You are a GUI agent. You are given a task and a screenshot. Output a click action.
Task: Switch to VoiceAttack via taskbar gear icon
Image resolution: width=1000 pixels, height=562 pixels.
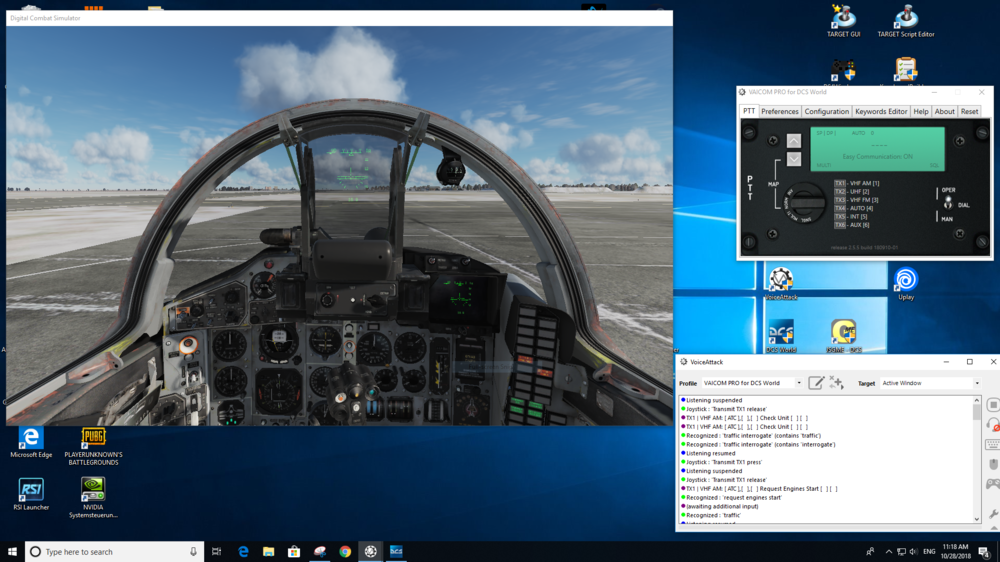371,552
